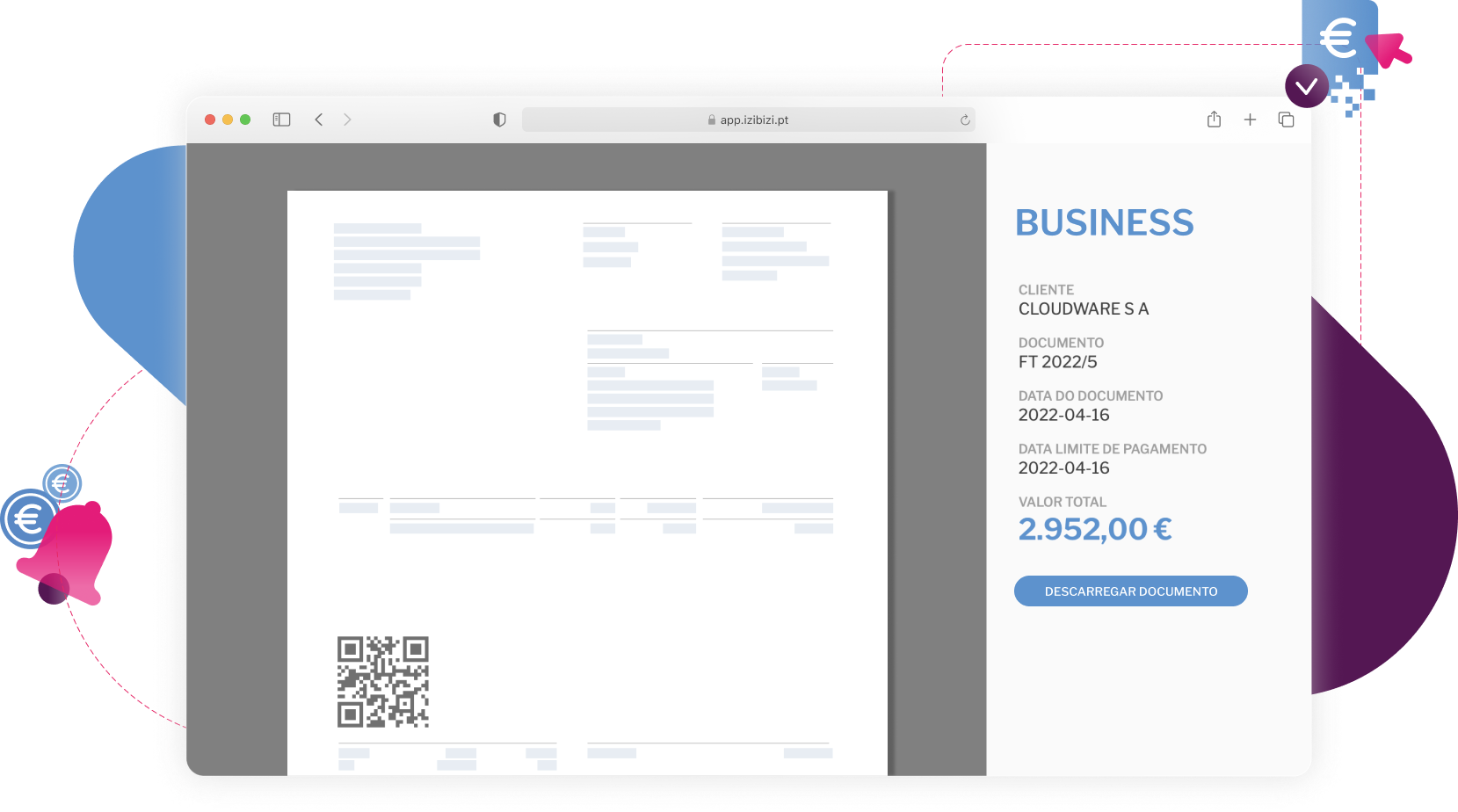
Task: Click the purple checkmark circle
Action: click(1306, 86)
